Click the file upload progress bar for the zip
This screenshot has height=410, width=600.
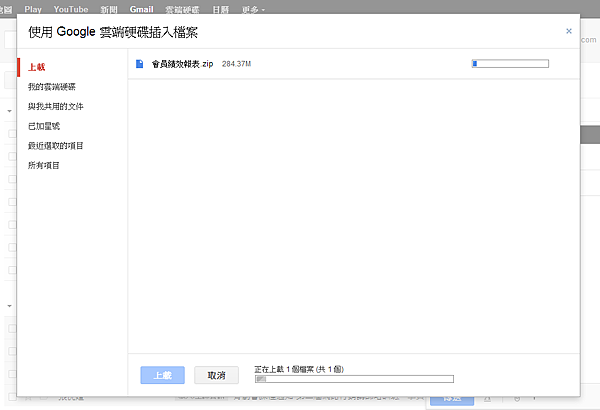(510, 64)
